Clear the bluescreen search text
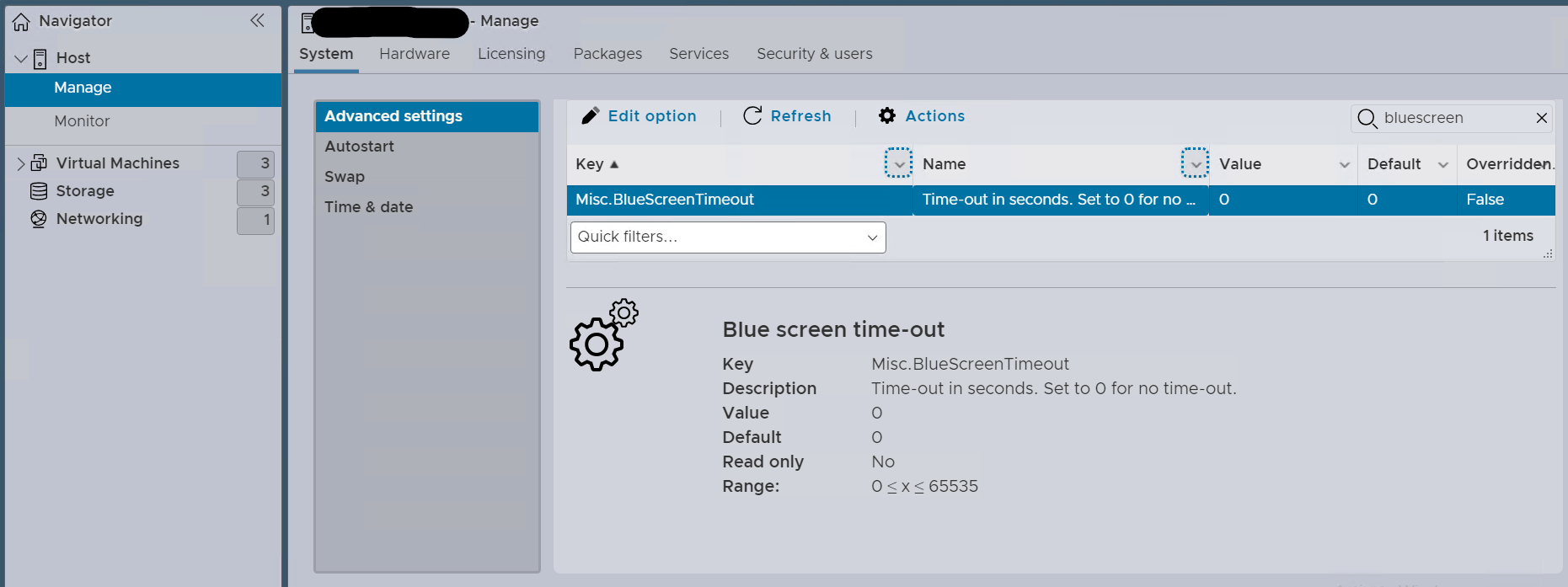The image size is (1568, 587). [x=1541, y=118]
